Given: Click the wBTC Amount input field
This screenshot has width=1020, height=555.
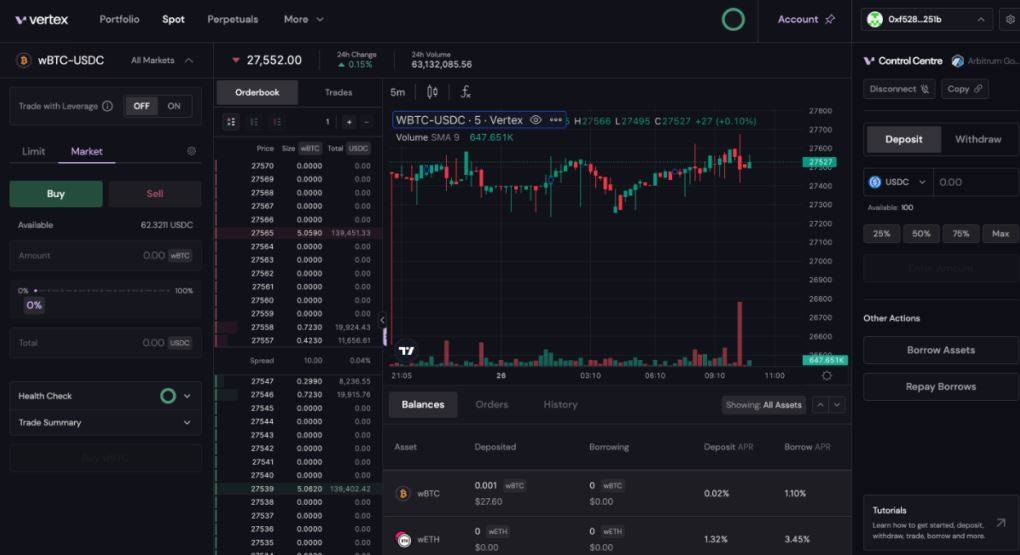Looking at the screenshot, I should 105,256.
